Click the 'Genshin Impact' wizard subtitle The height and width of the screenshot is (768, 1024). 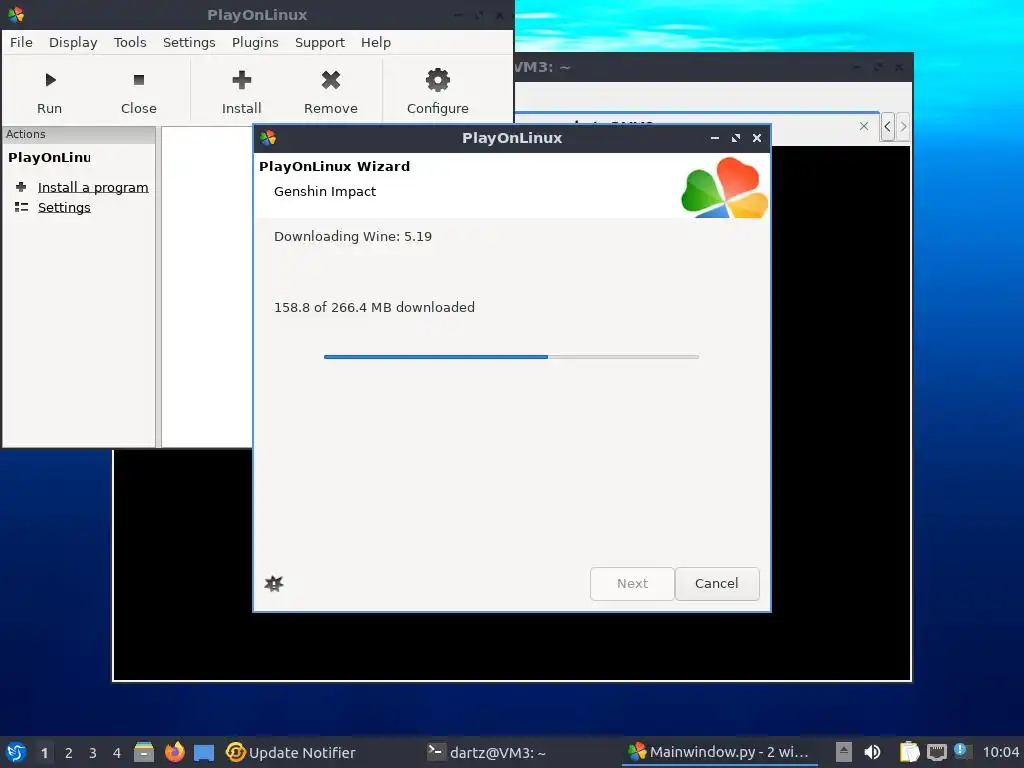(x=325, y=191)
